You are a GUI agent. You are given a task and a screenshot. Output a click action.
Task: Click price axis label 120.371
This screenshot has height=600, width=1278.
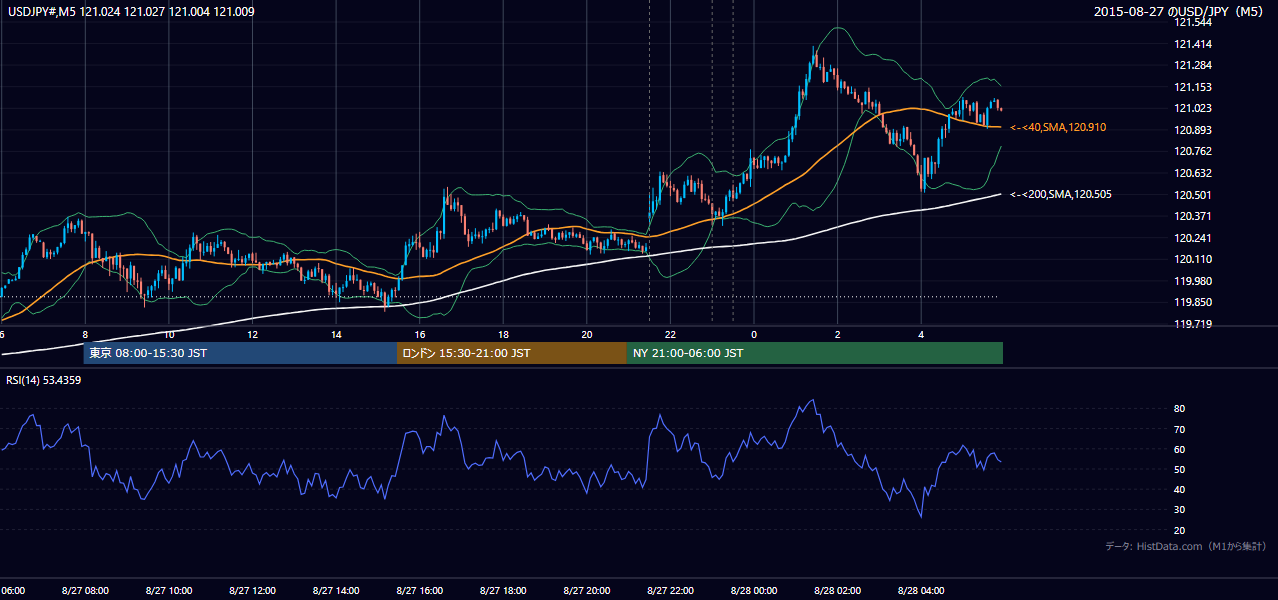pyautogui.click(x=1192, y=217)
